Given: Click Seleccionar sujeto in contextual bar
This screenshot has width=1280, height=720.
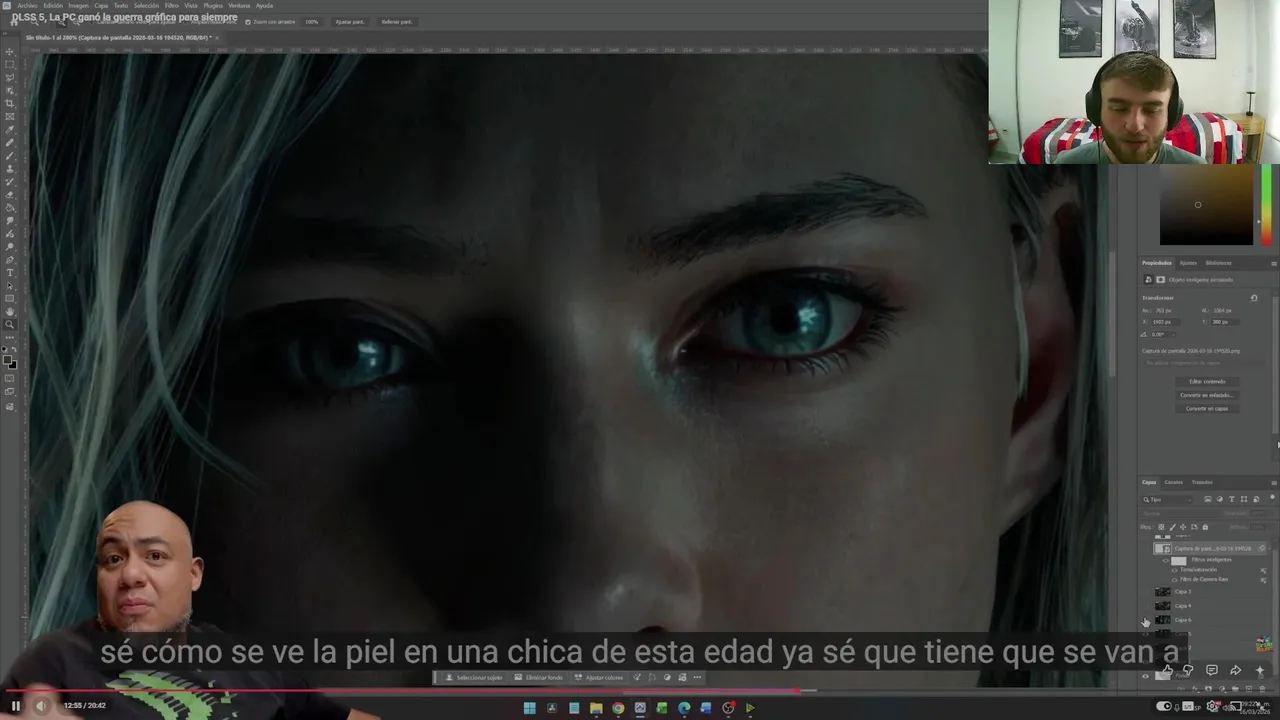Looking at the screenshot, I should tap(474, 677).
